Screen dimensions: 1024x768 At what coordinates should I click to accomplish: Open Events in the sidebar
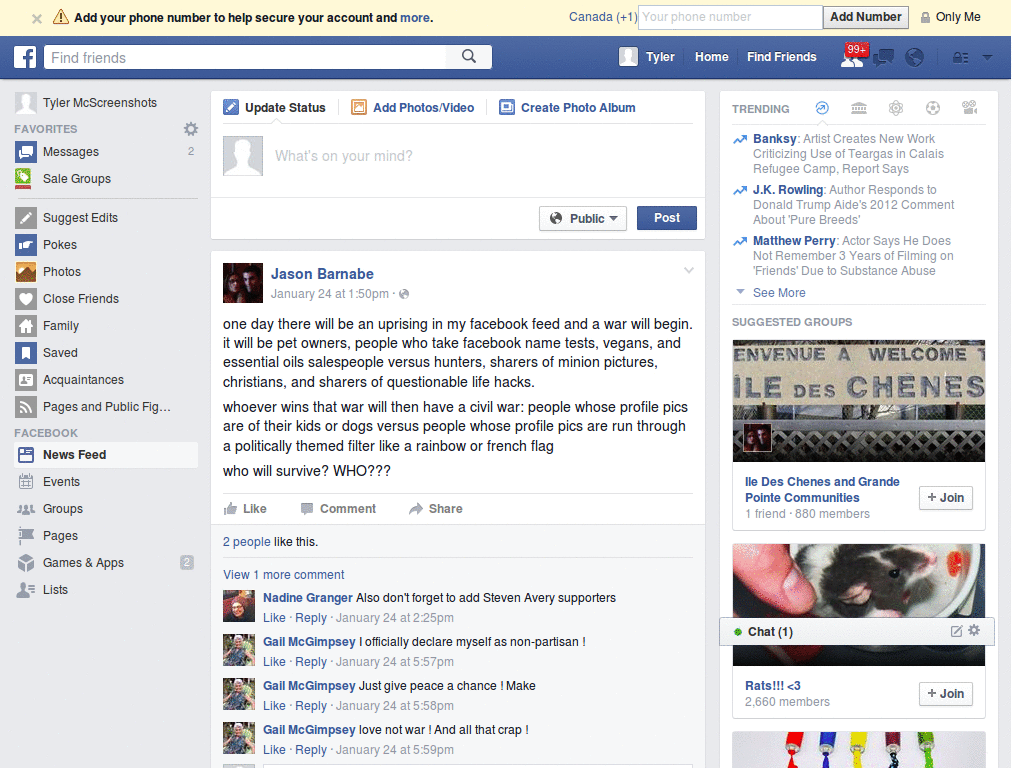click(106, 482)
